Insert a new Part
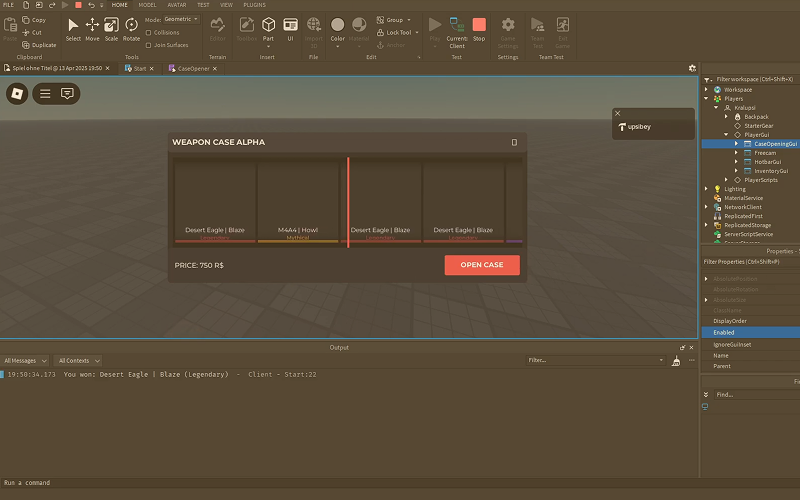This screenshot has width=800, height=500. 268,31
